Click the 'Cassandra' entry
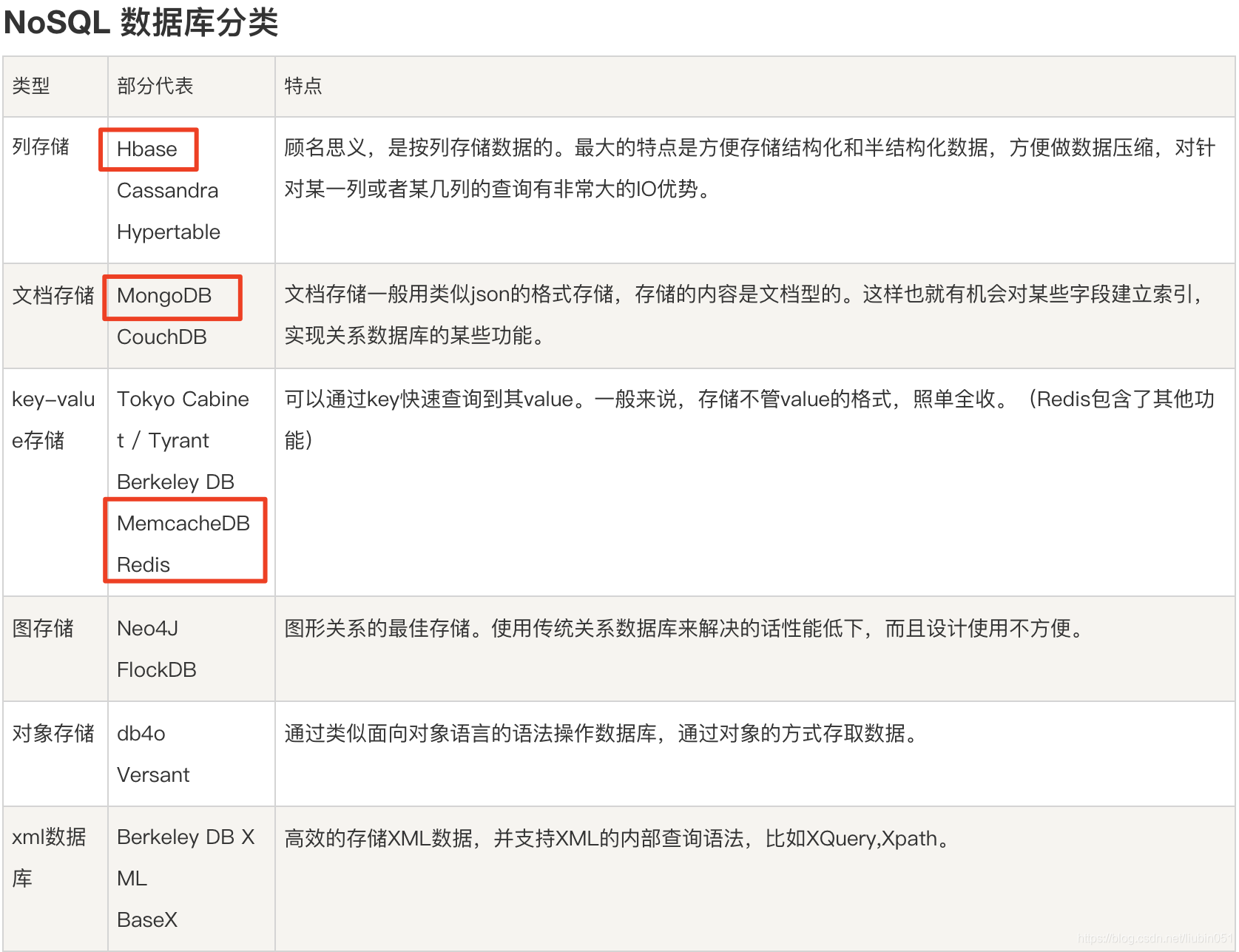 168,190
